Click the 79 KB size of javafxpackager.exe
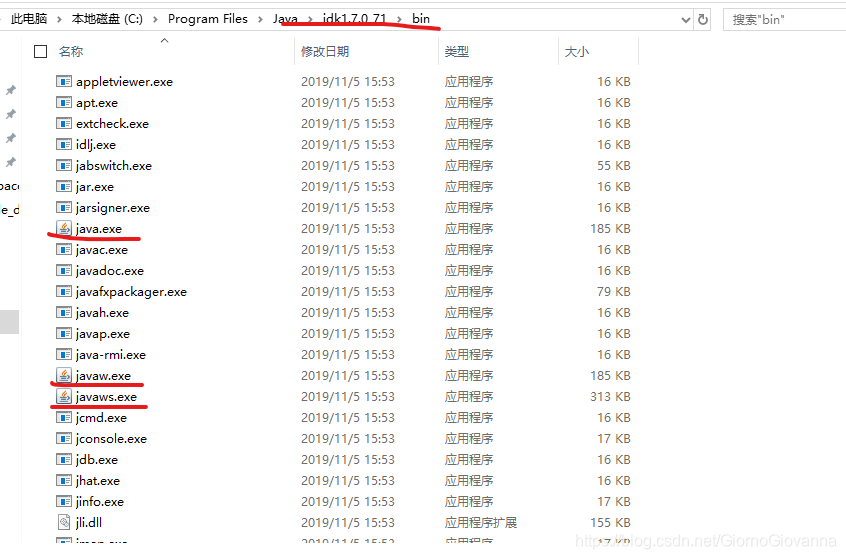 point(614,292)
